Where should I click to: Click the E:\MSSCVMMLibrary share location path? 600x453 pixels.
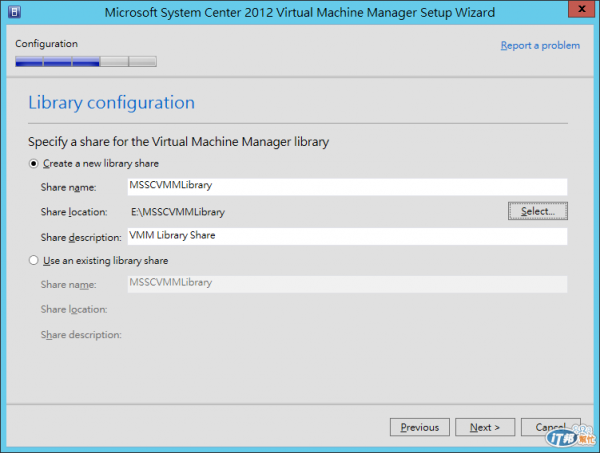tap(178, 212)
